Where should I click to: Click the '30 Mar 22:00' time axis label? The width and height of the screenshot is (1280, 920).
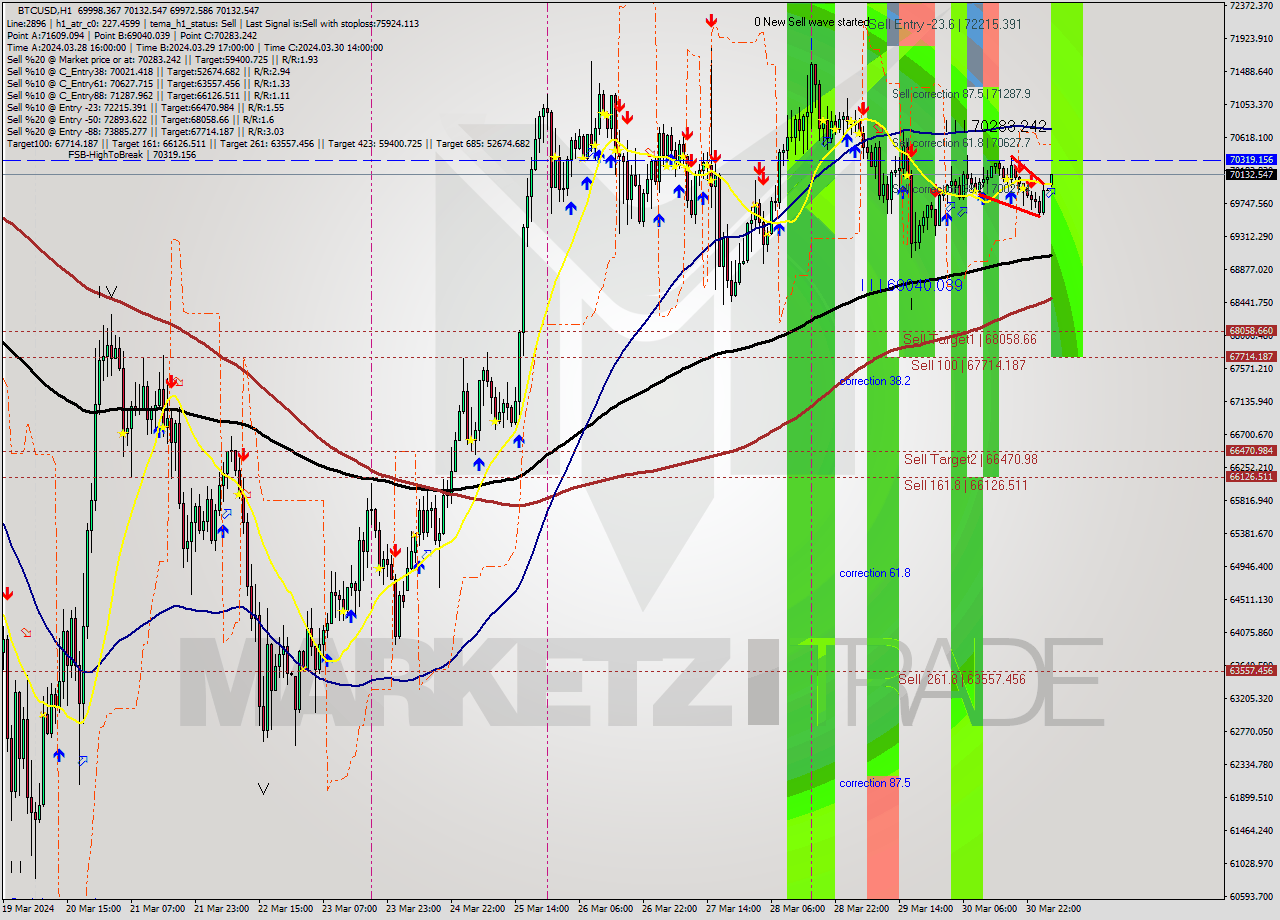click(1053, 909)
